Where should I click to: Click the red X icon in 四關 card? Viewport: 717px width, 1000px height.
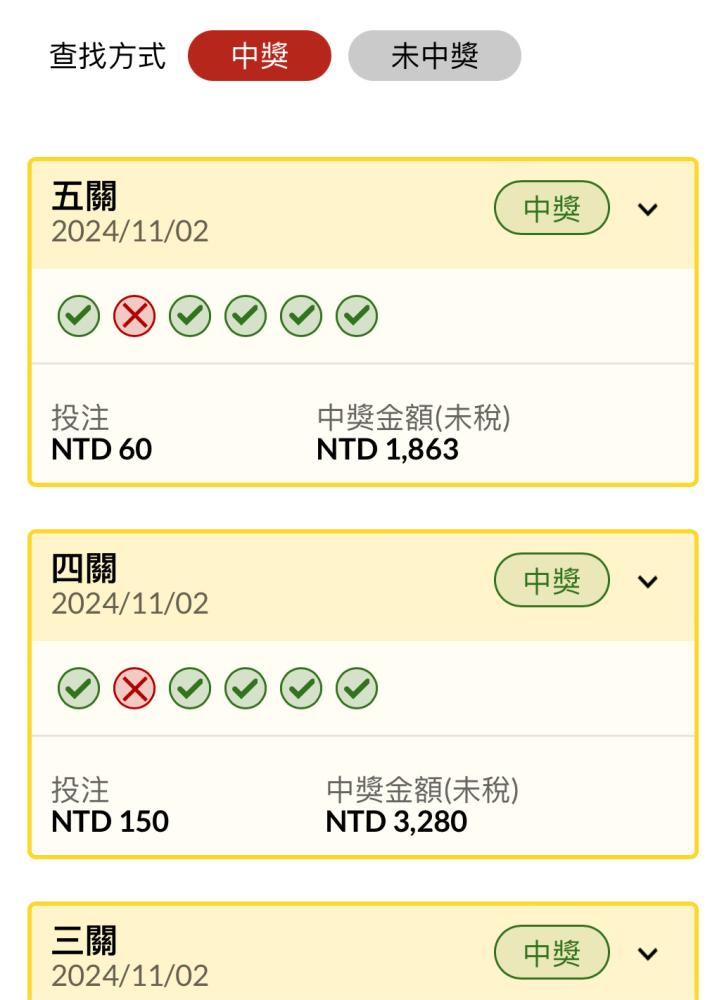[x=134, y=688]
